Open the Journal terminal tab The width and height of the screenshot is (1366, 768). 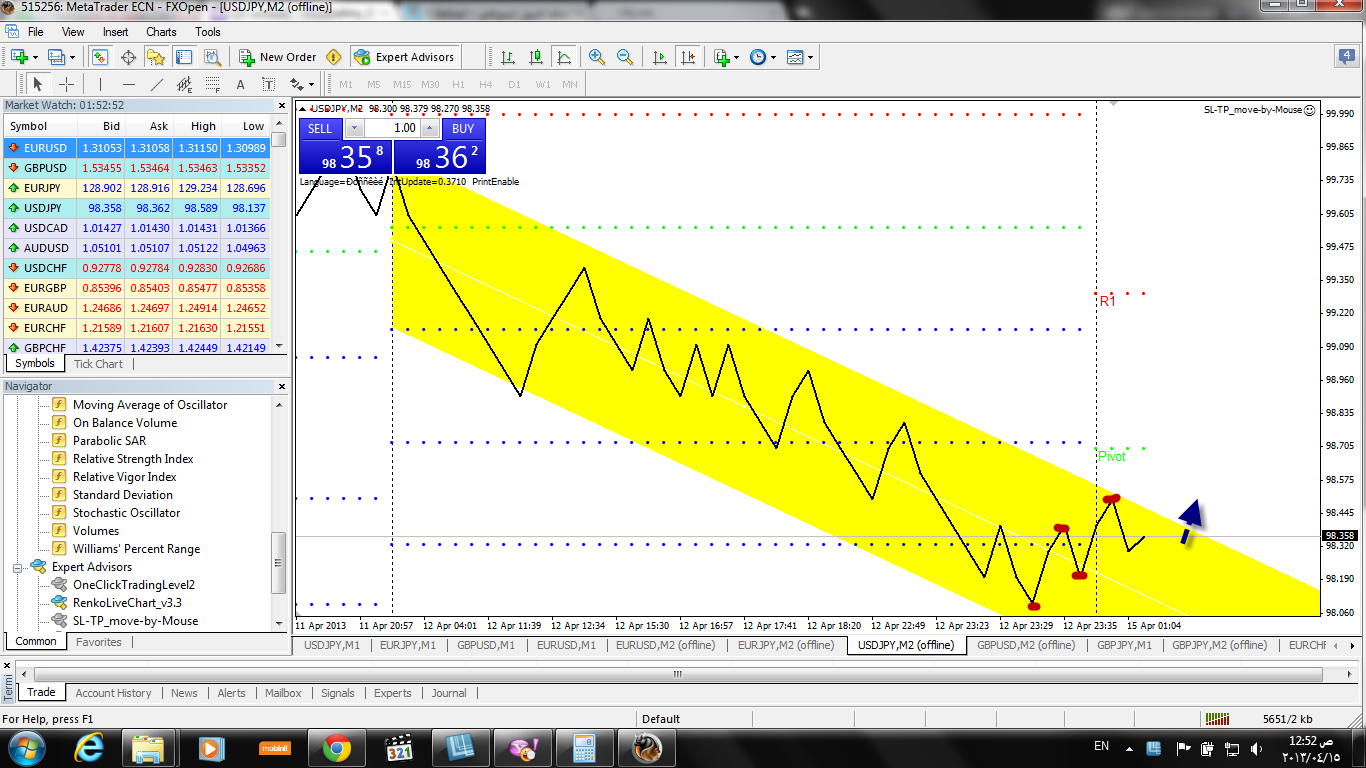pyautogui.click(x=449, y=693)
